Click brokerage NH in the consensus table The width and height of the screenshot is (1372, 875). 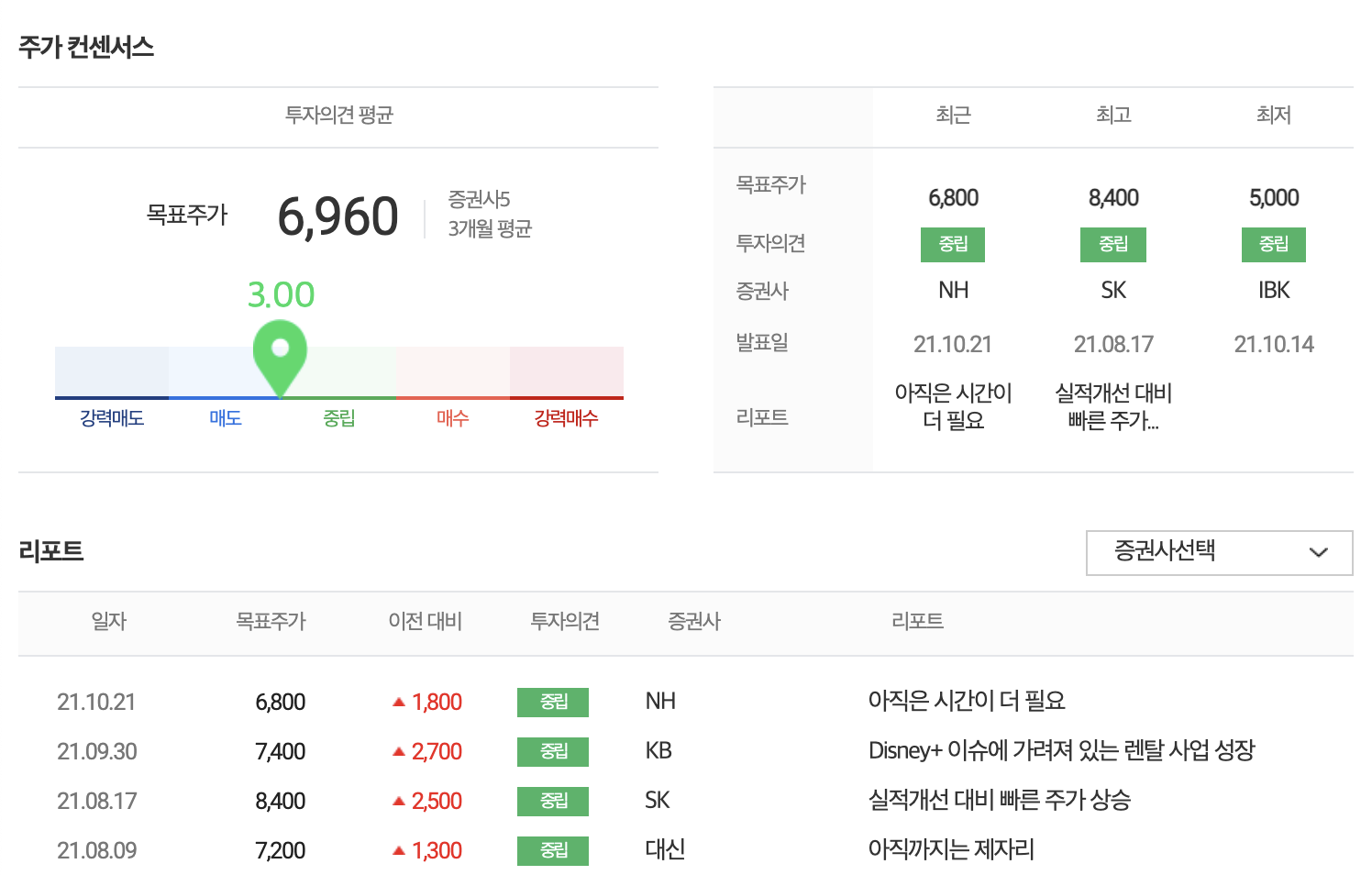pyautogui.click(x=953, y=291)
